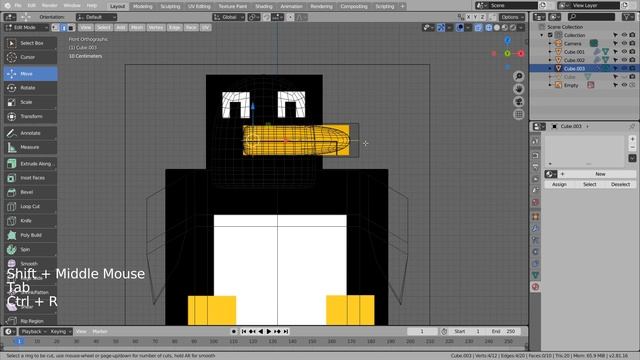The width and height of the screenshot is (640, 360).
Task: Open the Vertex menu in viewport header
Action: tap(156, 28)
